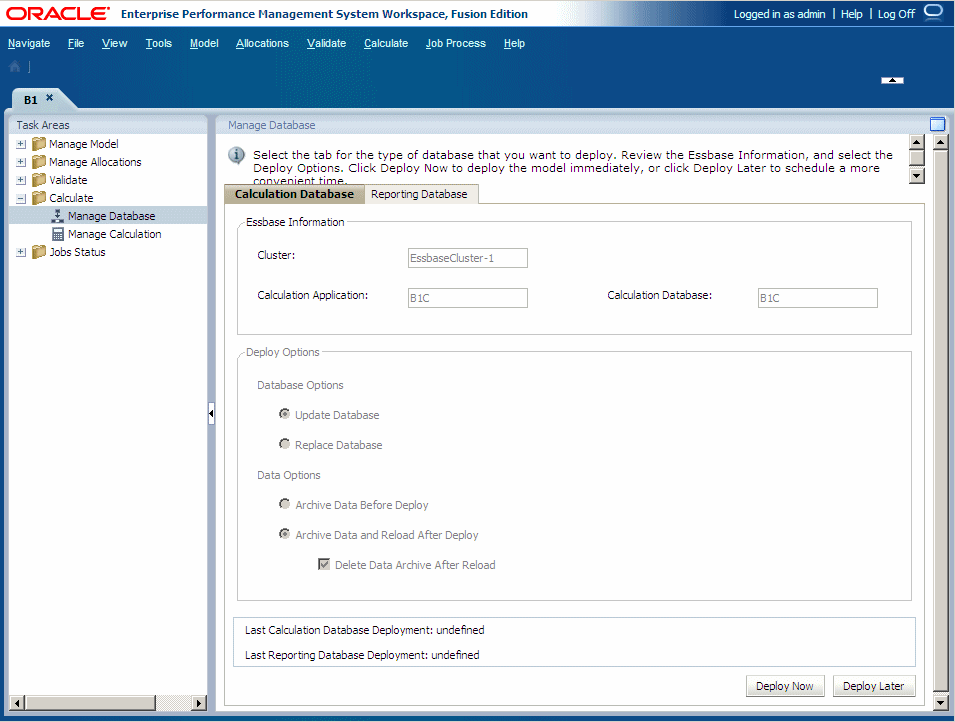Select the B1 model tab

coord(30,100)
